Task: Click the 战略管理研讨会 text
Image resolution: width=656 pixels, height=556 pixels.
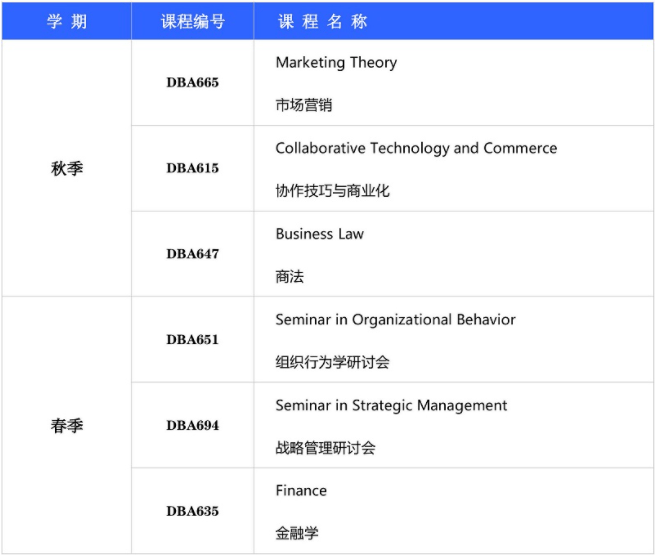Action: coord(325,448)
